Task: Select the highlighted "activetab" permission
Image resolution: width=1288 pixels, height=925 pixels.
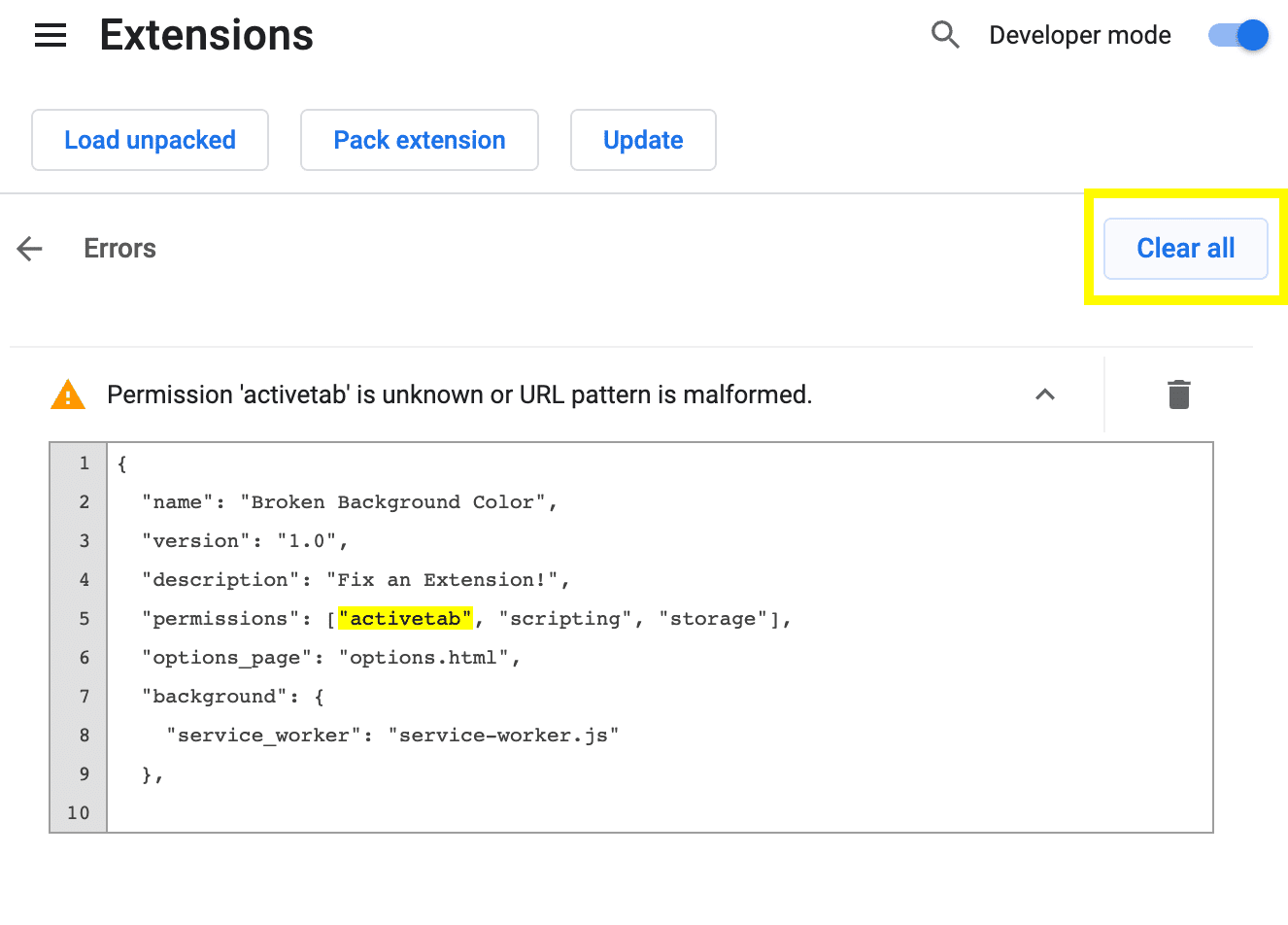Action: coord(404,618)
